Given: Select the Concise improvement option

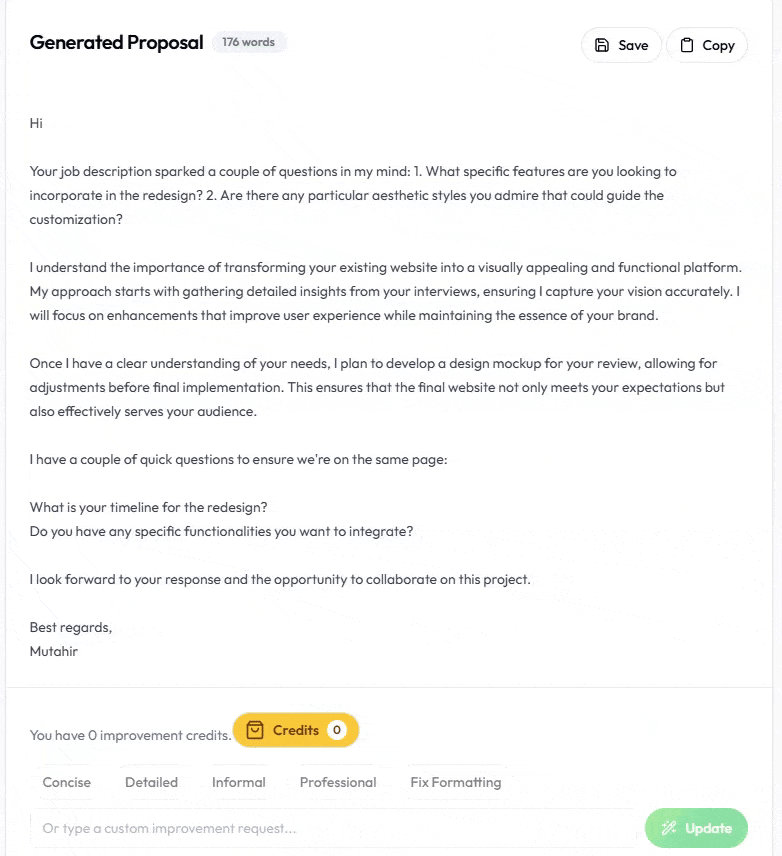Looking at the screenshot, I should [x=67, y=782].
